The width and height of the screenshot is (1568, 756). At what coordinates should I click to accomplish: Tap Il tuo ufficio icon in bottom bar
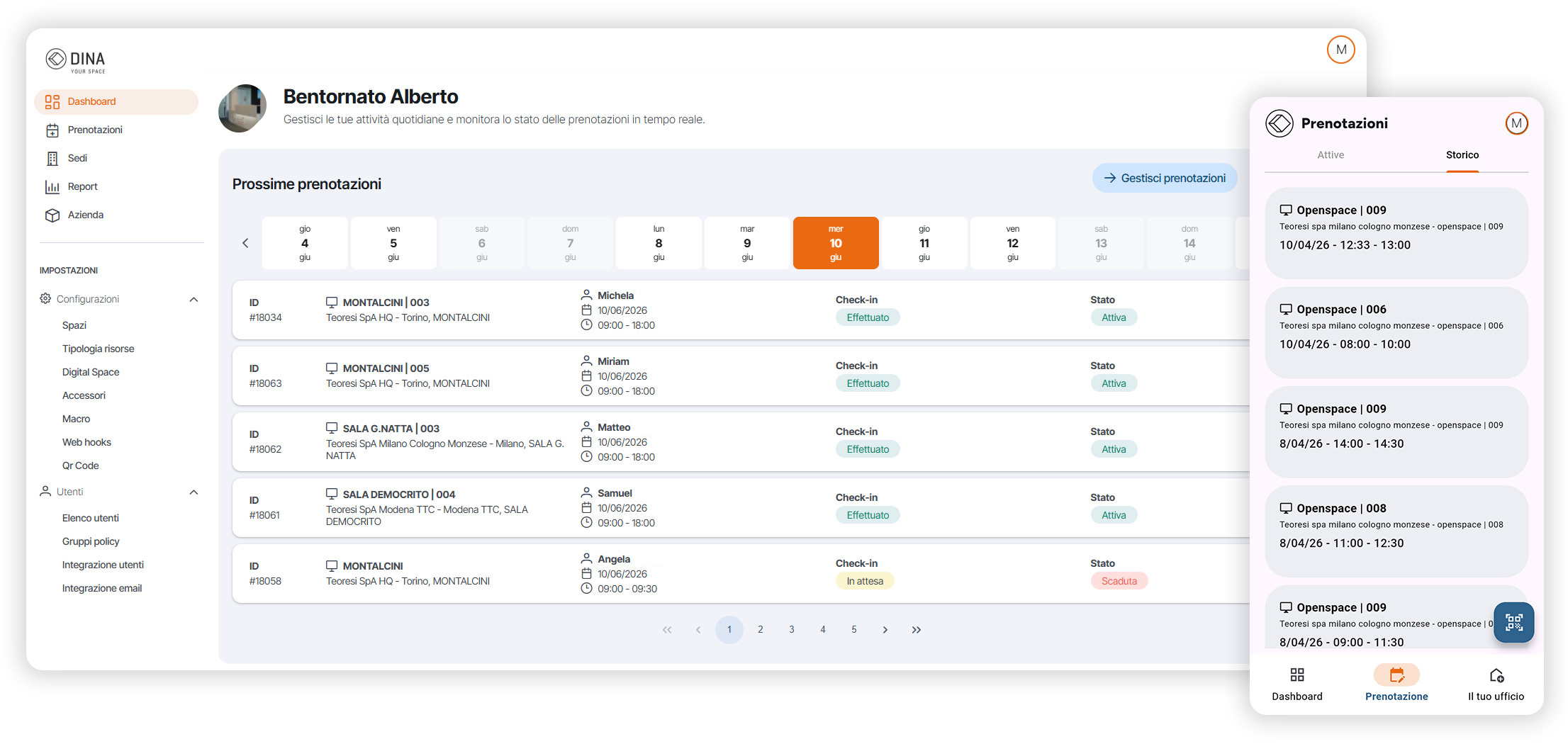pyautogui.click(x=1496, y=675)
